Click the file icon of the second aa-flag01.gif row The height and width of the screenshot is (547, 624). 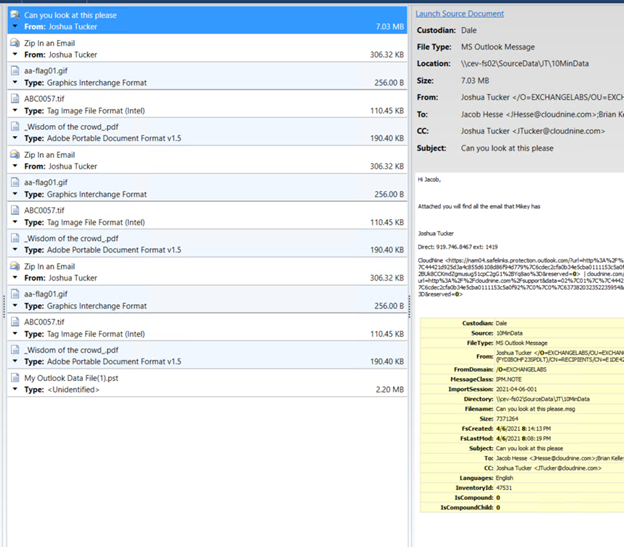tap(15, 182)
